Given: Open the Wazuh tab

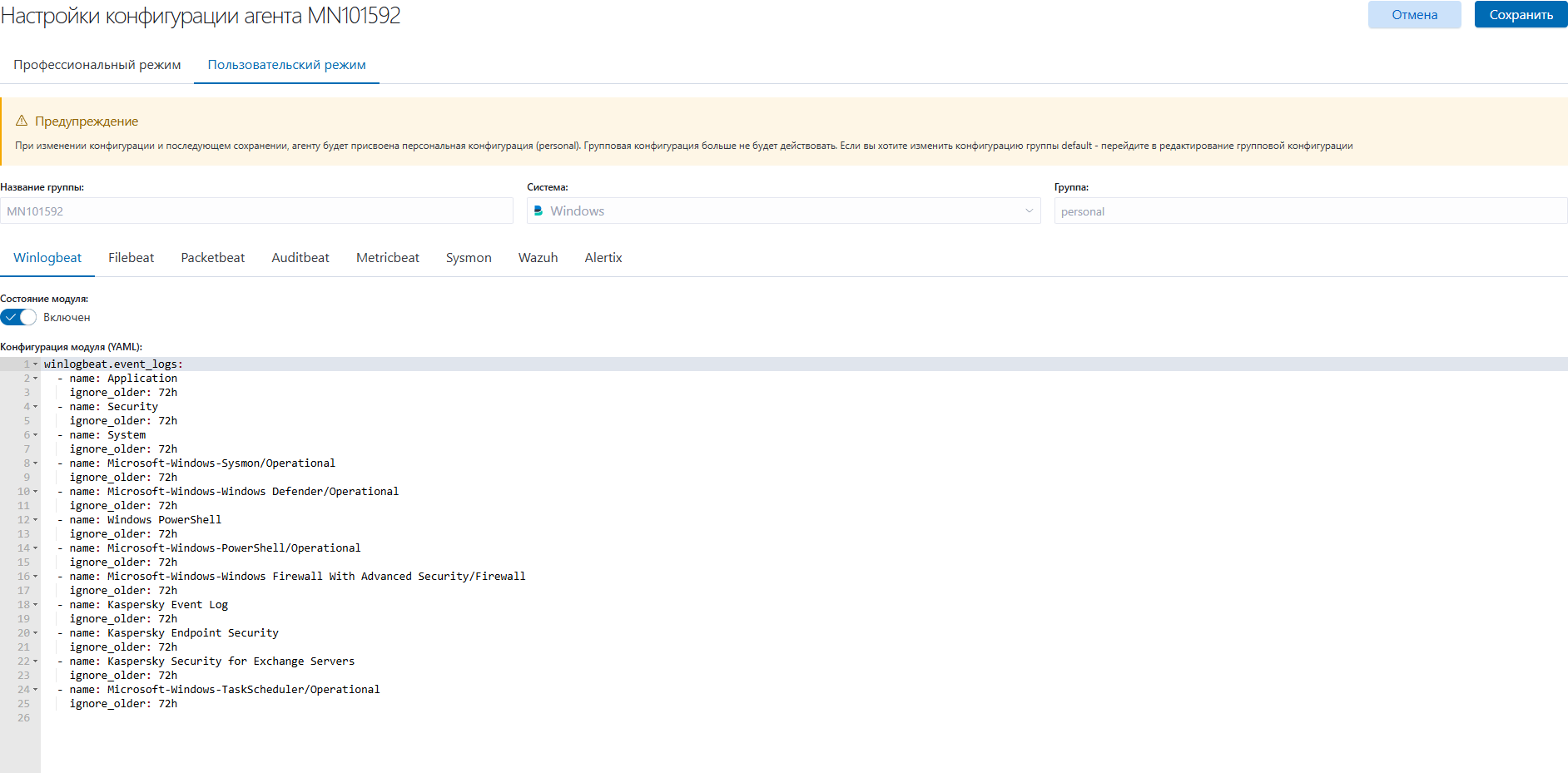Looking at the screenshot, I should pos(538,258).
